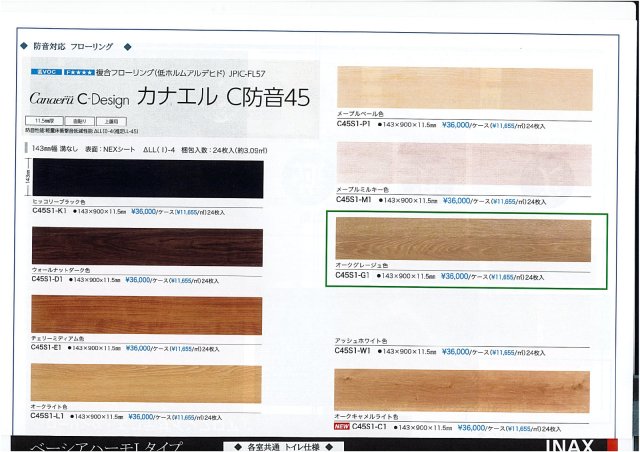Click the red NEW badge beside C45S1-C1
This screenshot has height=452, width=640.
[342, 427]
